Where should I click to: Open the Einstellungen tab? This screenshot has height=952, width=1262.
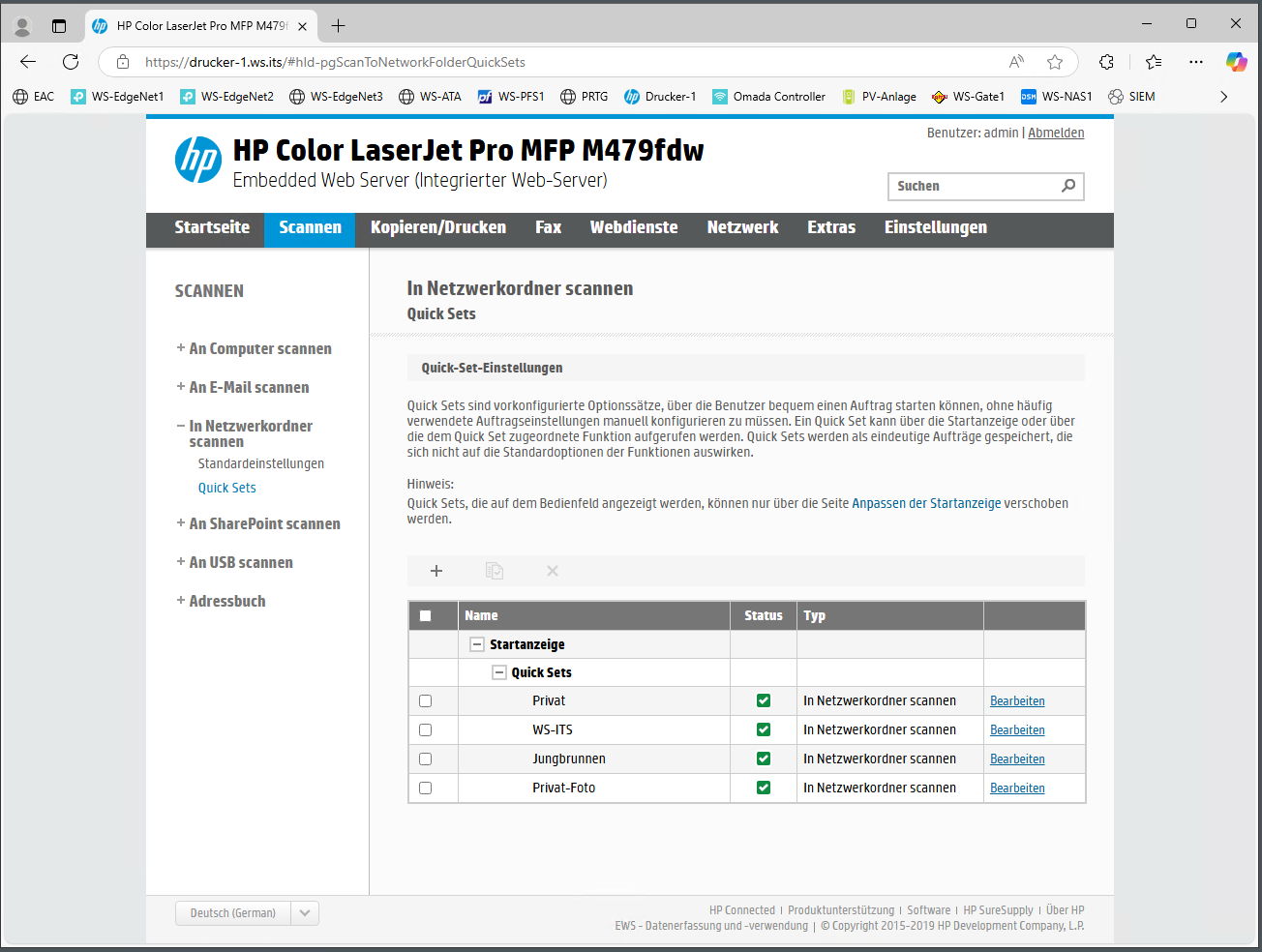pos(936,228)
